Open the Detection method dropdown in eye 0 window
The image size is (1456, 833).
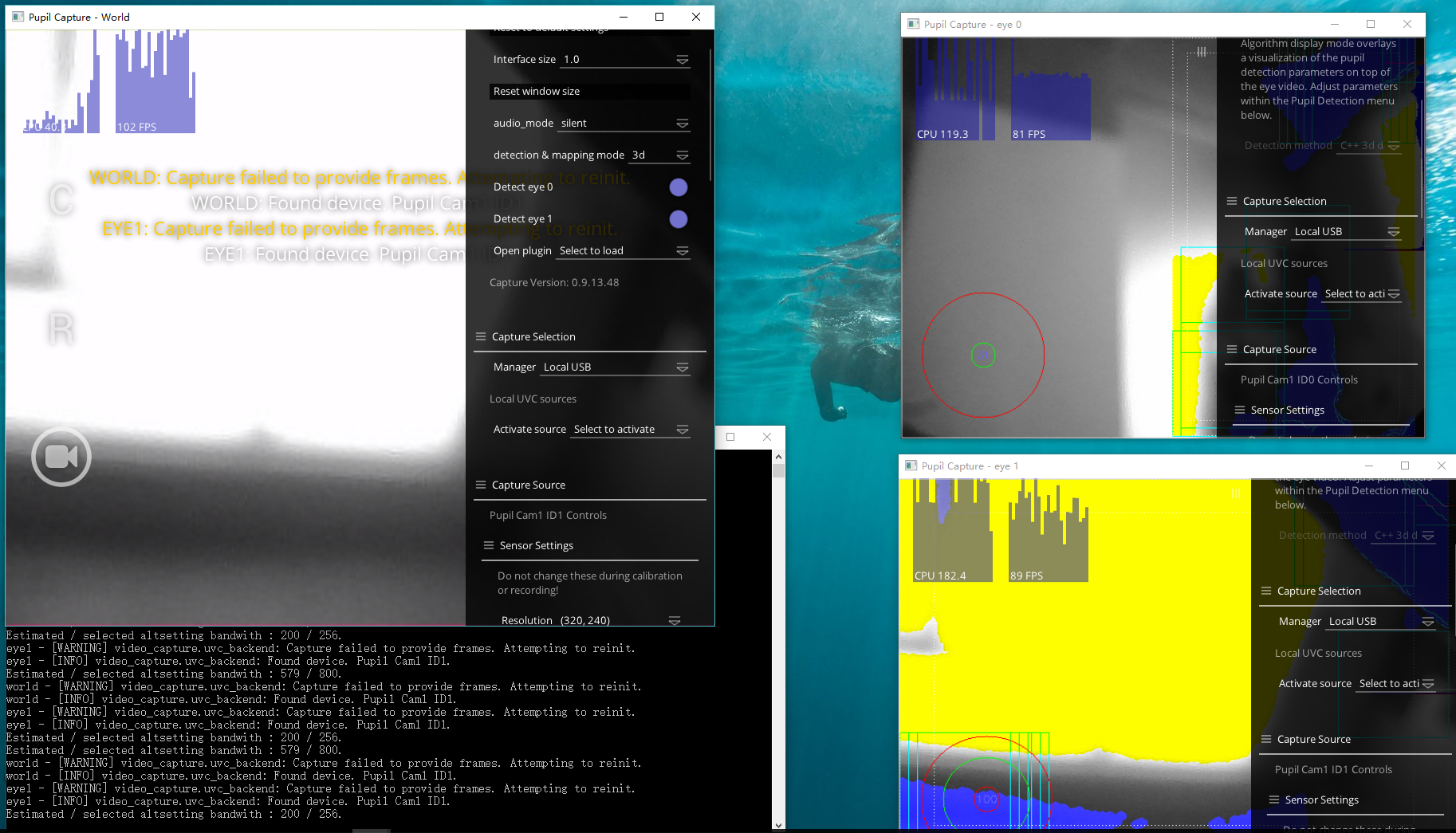tap(1369, 146)
